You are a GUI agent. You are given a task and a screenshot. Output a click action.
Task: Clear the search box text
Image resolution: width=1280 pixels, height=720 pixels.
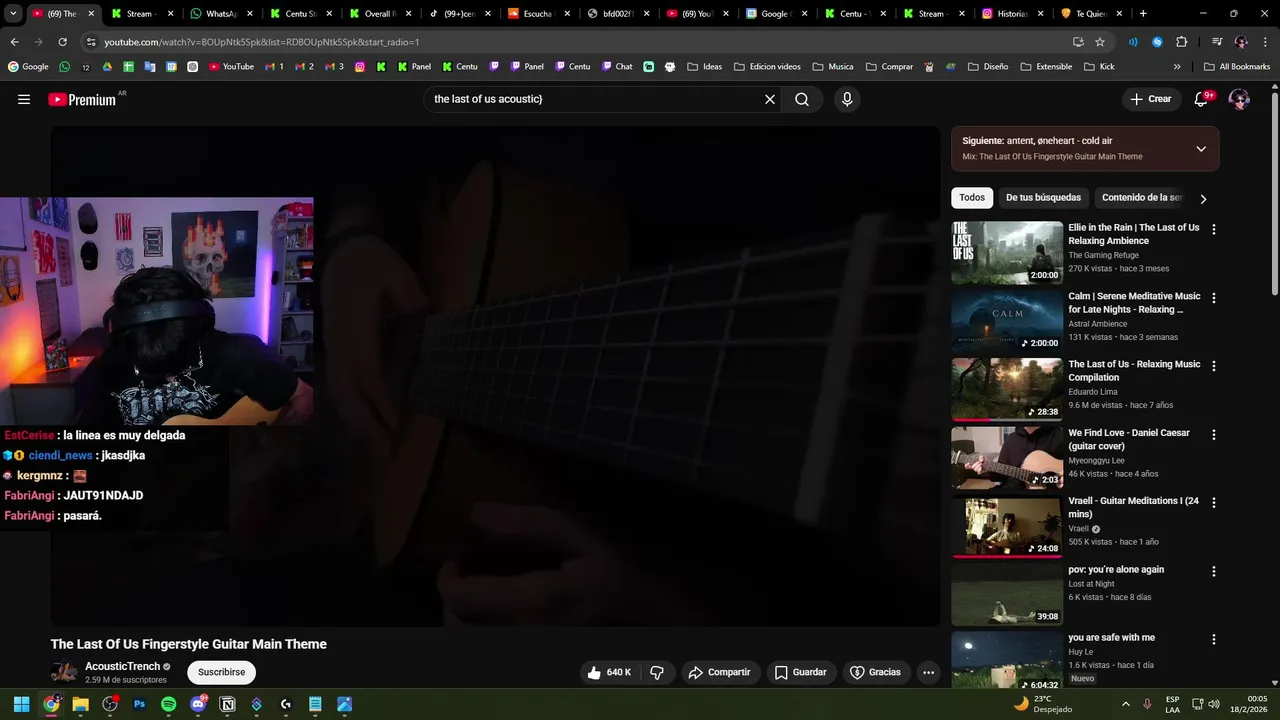click(770, 99)
